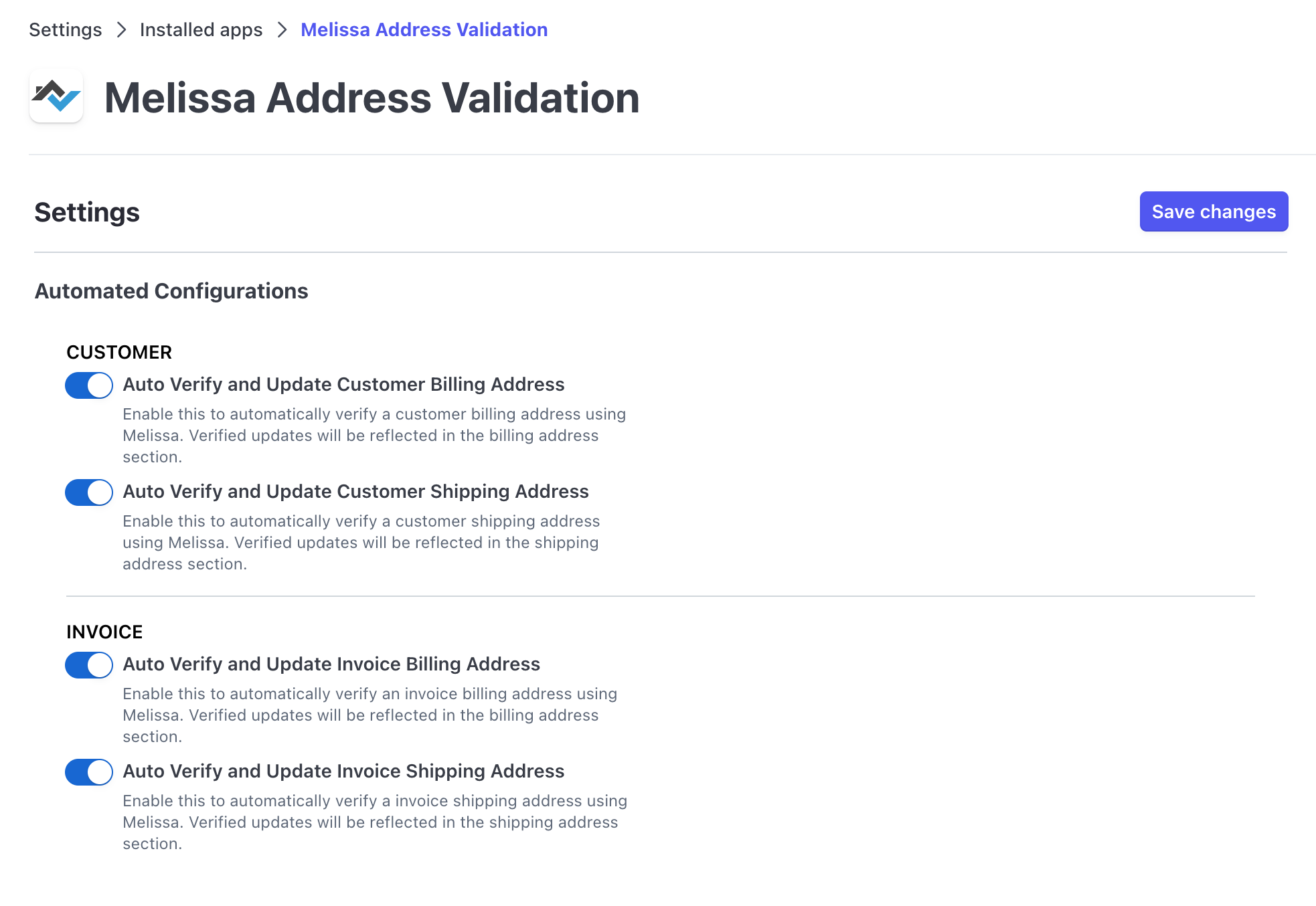Click the Invoice Billing Address toggle label text
This screenshot has width=1316, height=906.
point(331,664)
